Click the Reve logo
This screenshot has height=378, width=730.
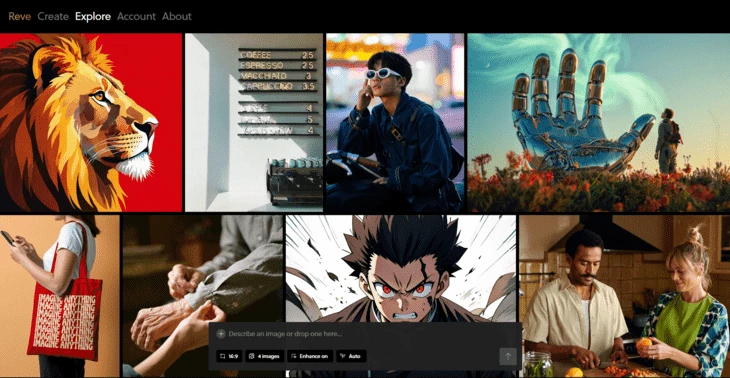[x=20, y=16]
